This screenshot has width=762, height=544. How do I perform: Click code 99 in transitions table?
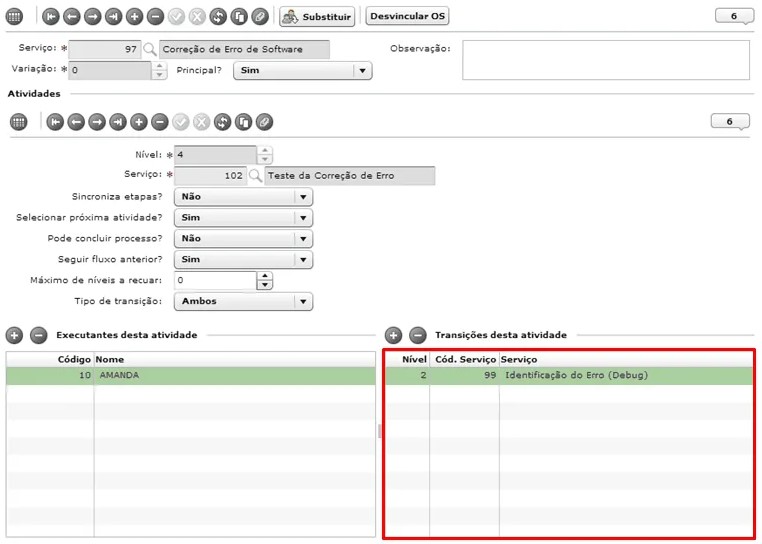coord(490,375)
